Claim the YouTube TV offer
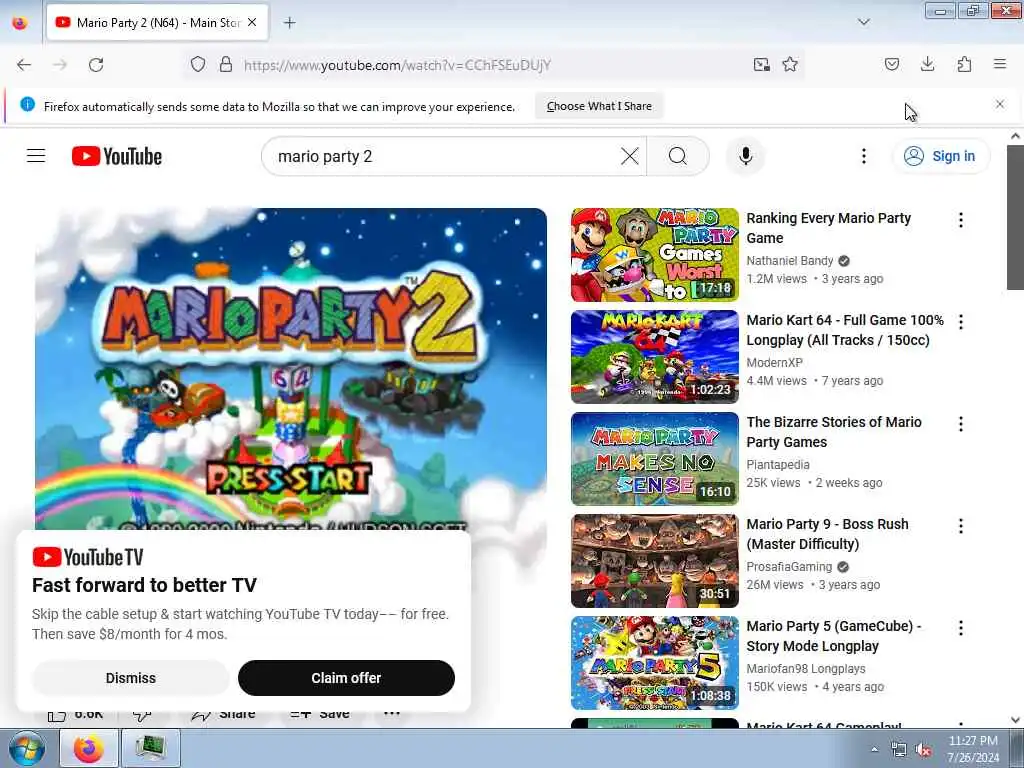This screenshot has height=768, width=1024. 346,678
